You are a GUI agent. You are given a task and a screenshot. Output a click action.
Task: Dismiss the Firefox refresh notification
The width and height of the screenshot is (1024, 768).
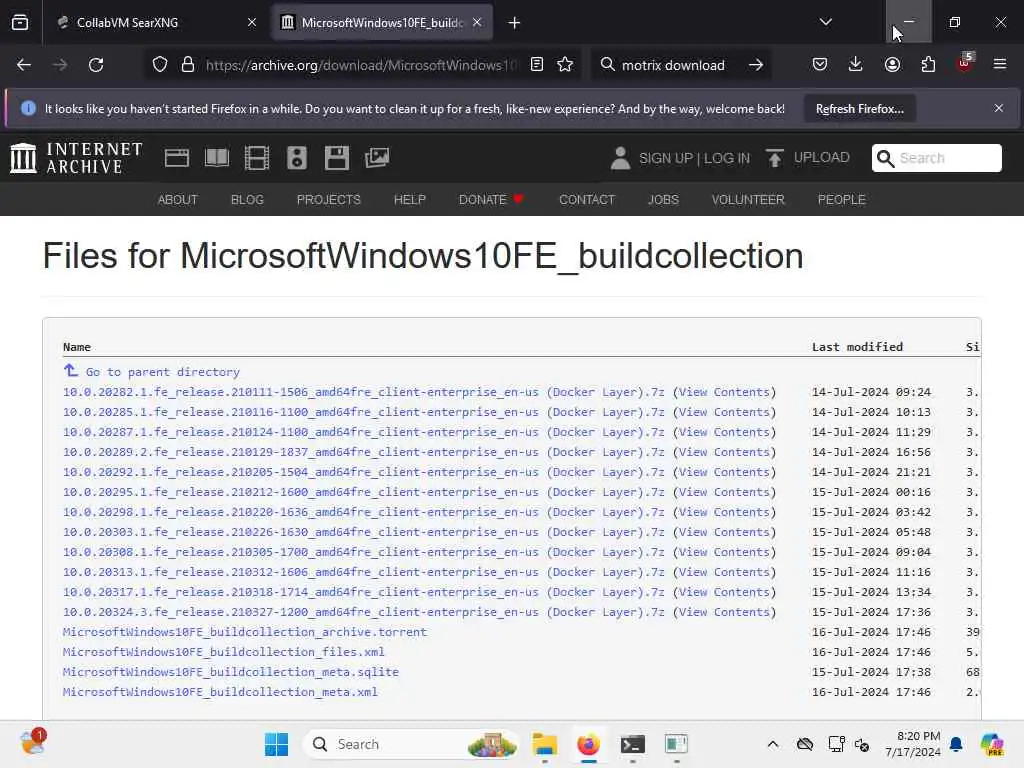999,108
